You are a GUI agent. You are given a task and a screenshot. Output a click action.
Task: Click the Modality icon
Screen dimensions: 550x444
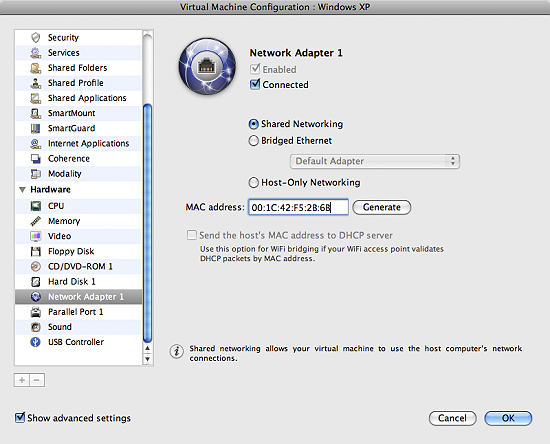click(x=35, y=174)
